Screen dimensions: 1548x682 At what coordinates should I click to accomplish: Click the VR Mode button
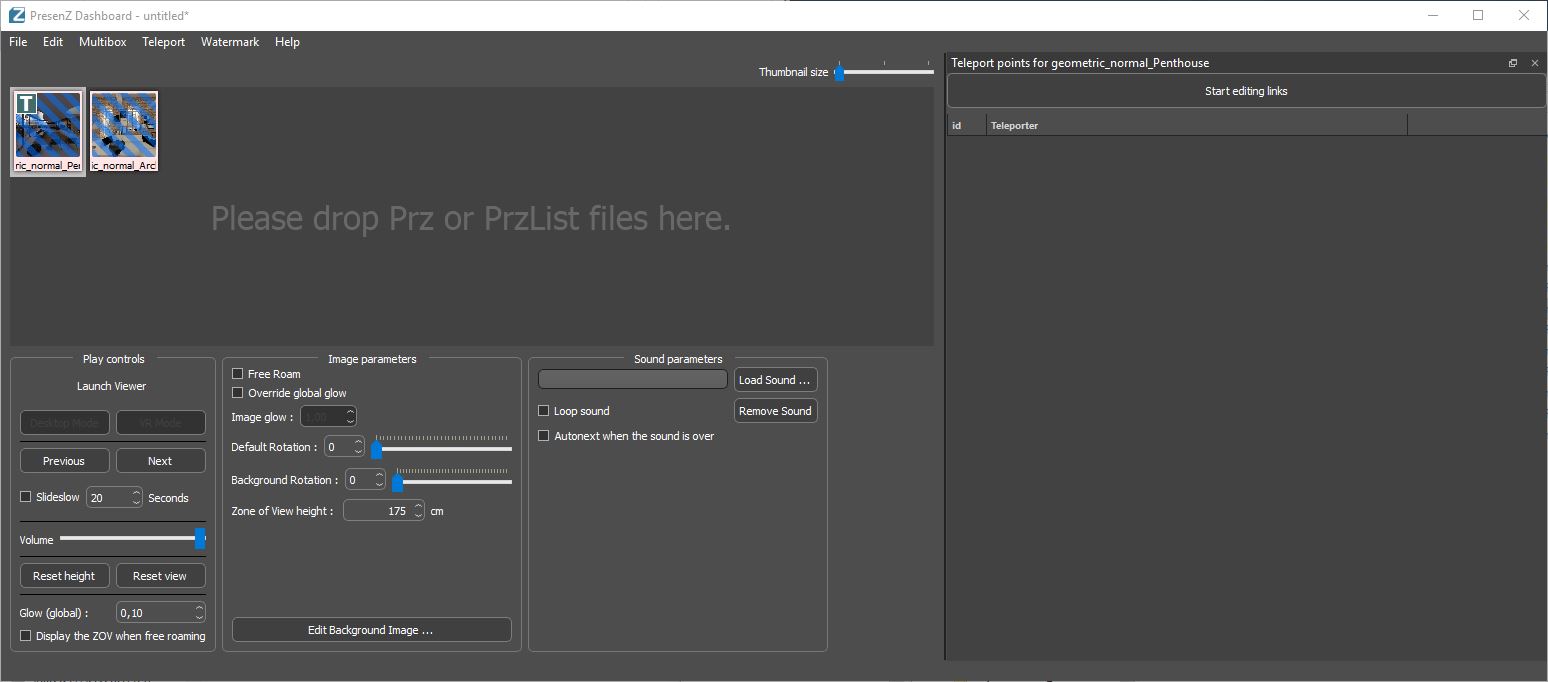click(x=161, y=423)
